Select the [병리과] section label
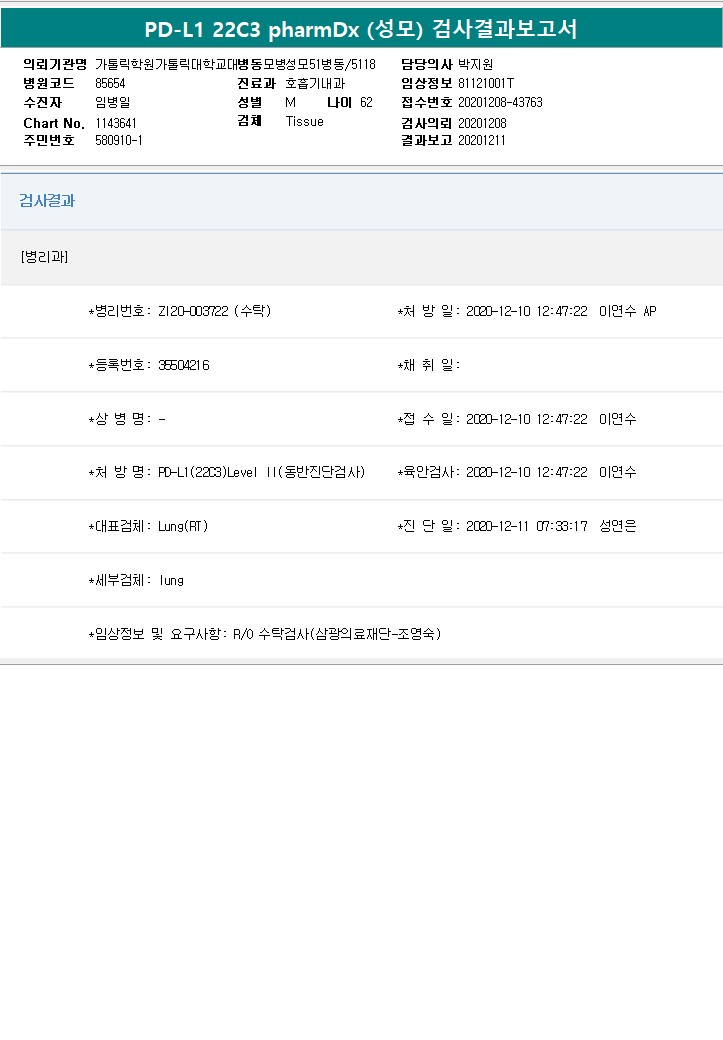 pos(44,257)
